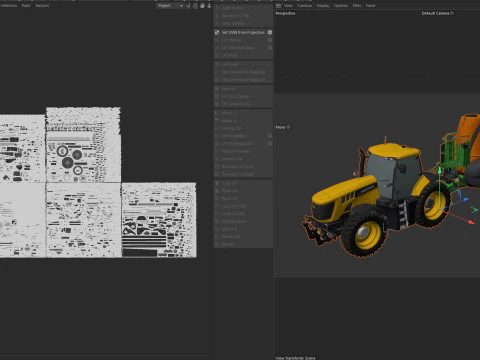480x360 pixels.
Task: Click the second icon right of Project dropdown
Action: coord(195,6)
